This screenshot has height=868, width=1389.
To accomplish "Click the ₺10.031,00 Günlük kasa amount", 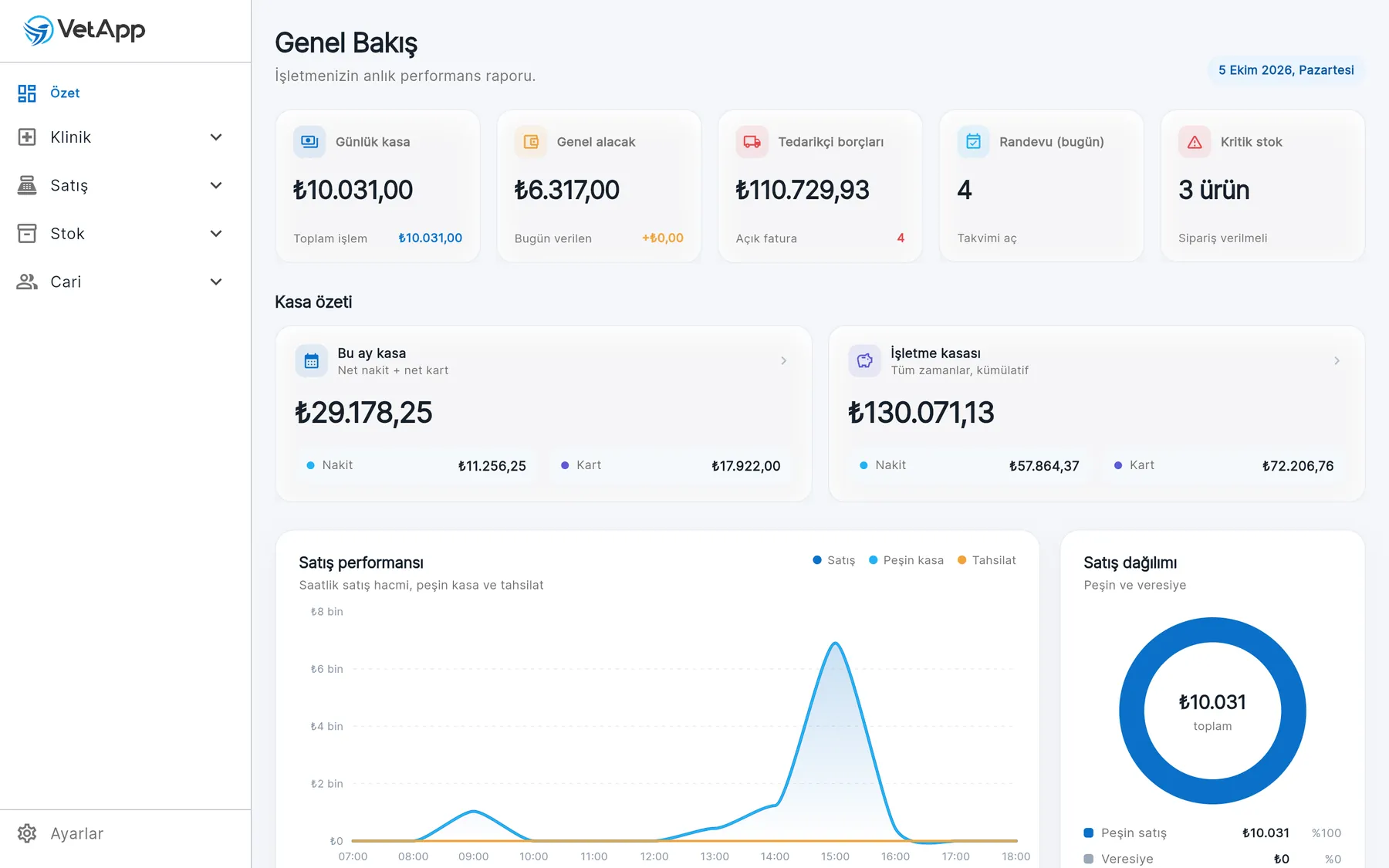I will click(x=353, y=190).
